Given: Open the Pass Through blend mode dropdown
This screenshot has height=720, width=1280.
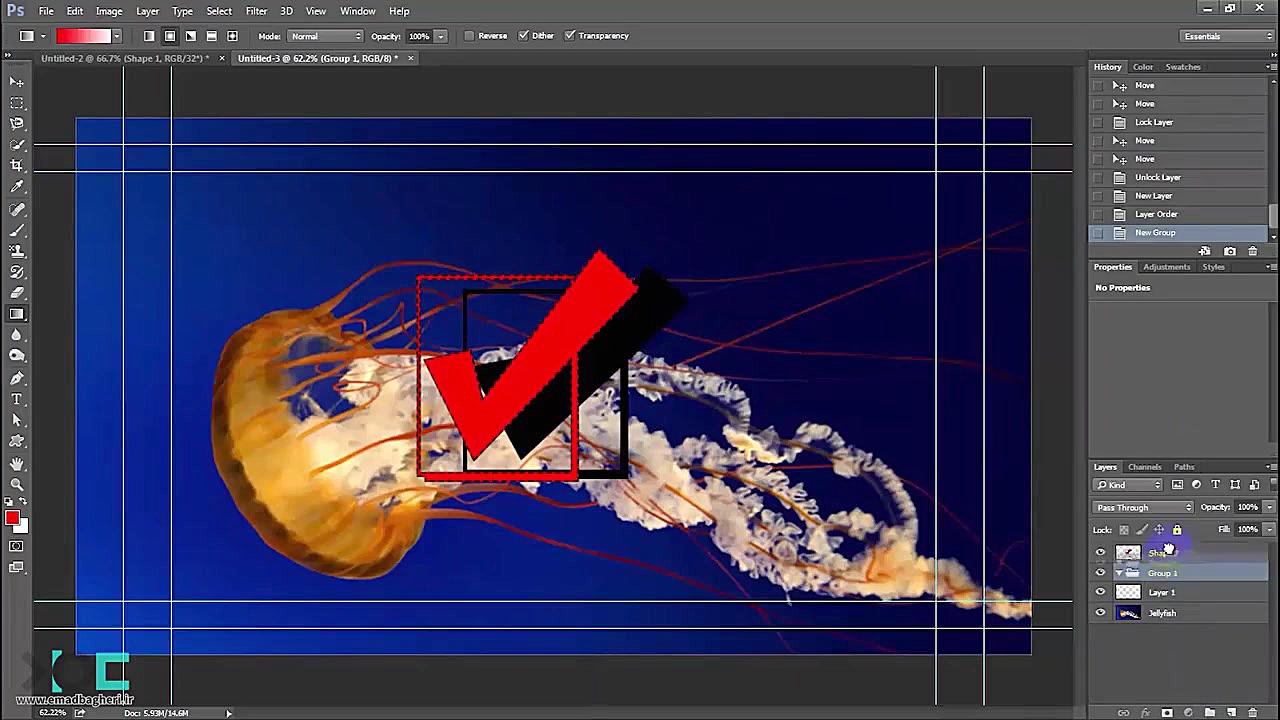Looking at the screenshot, I should pyautogui.click(x=1144, y=507).
